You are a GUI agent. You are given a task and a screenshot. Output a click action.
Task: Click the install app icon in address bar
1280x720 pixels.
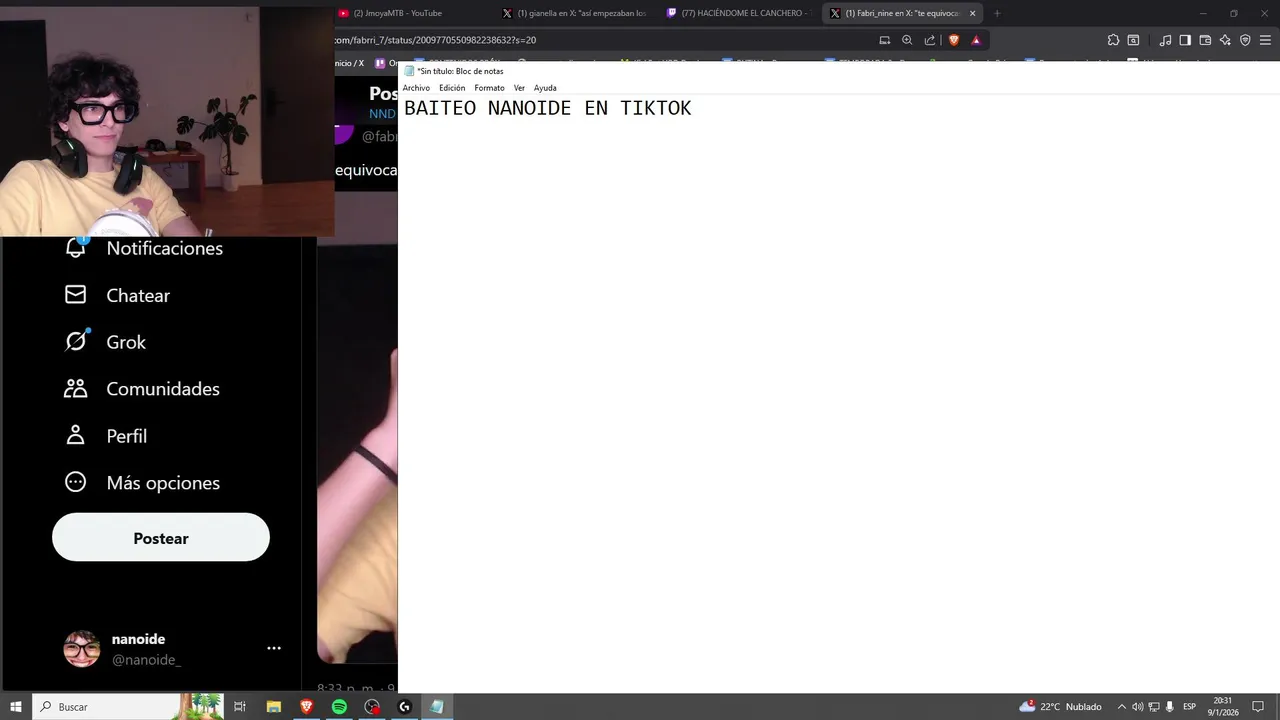click(x=885, y=40)
